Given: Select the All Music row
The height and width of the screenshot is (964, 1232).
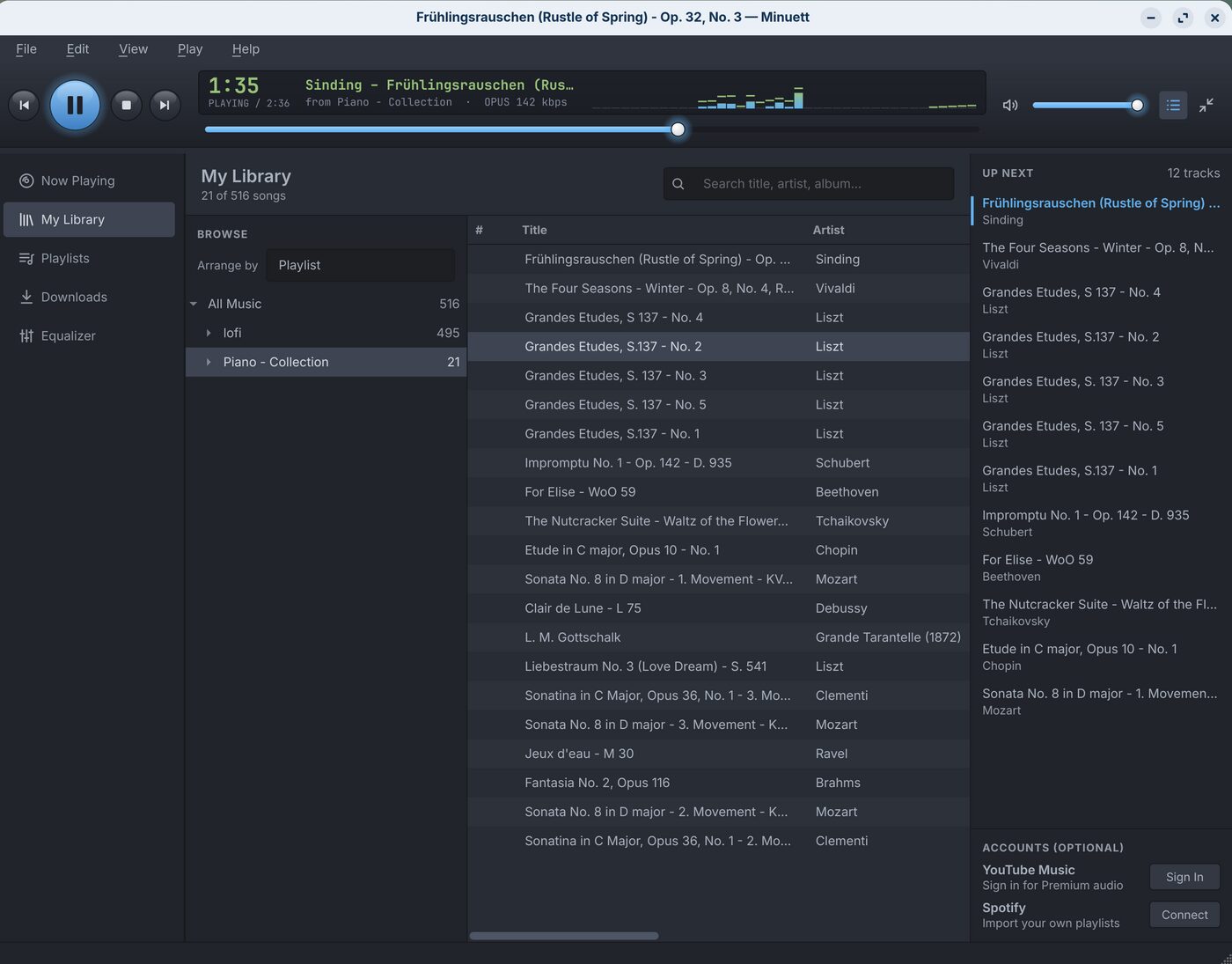Looking at the screenshot, I should pos(326,304).
